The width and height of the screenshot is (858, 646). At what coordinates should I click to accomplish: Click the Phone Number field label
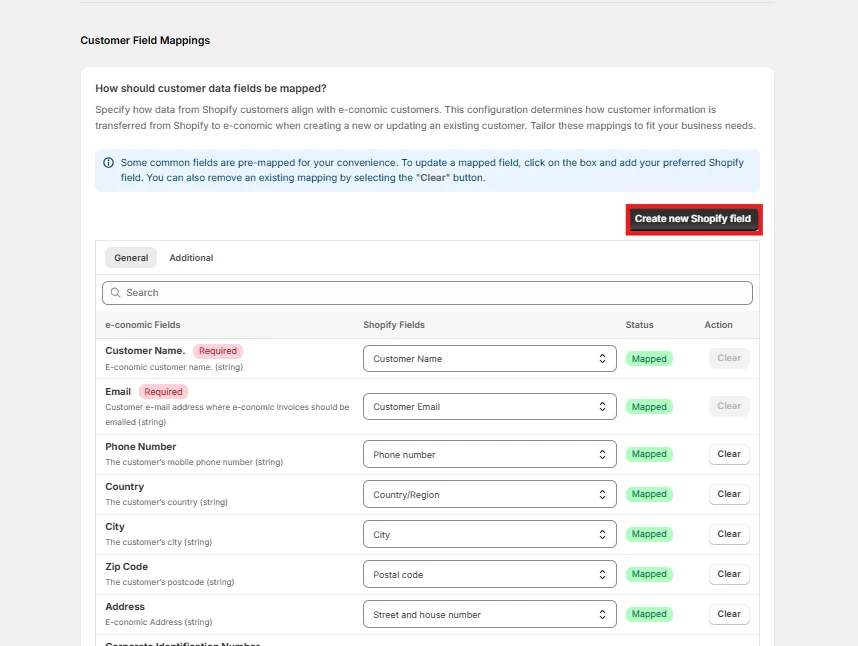pyautogui.click(x=141, y=447)
